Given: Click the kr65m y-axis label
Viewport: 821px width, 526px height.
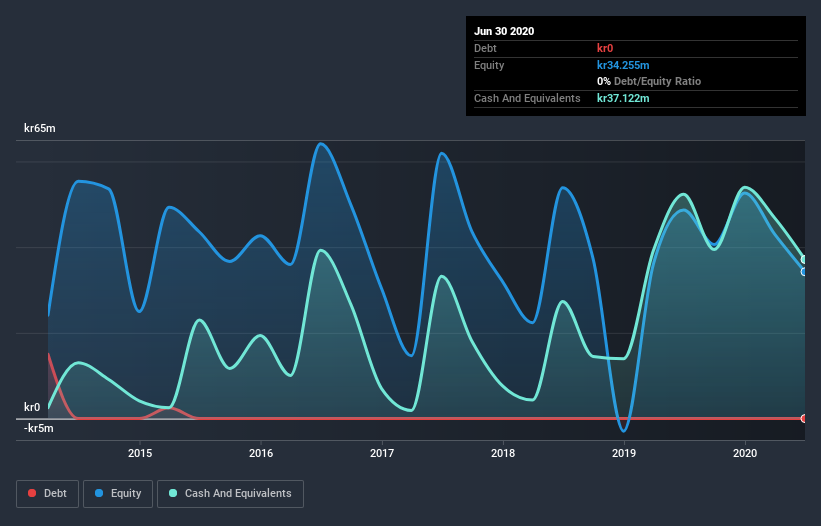Looking at the screenshot, I should click(x=40, y=128).
